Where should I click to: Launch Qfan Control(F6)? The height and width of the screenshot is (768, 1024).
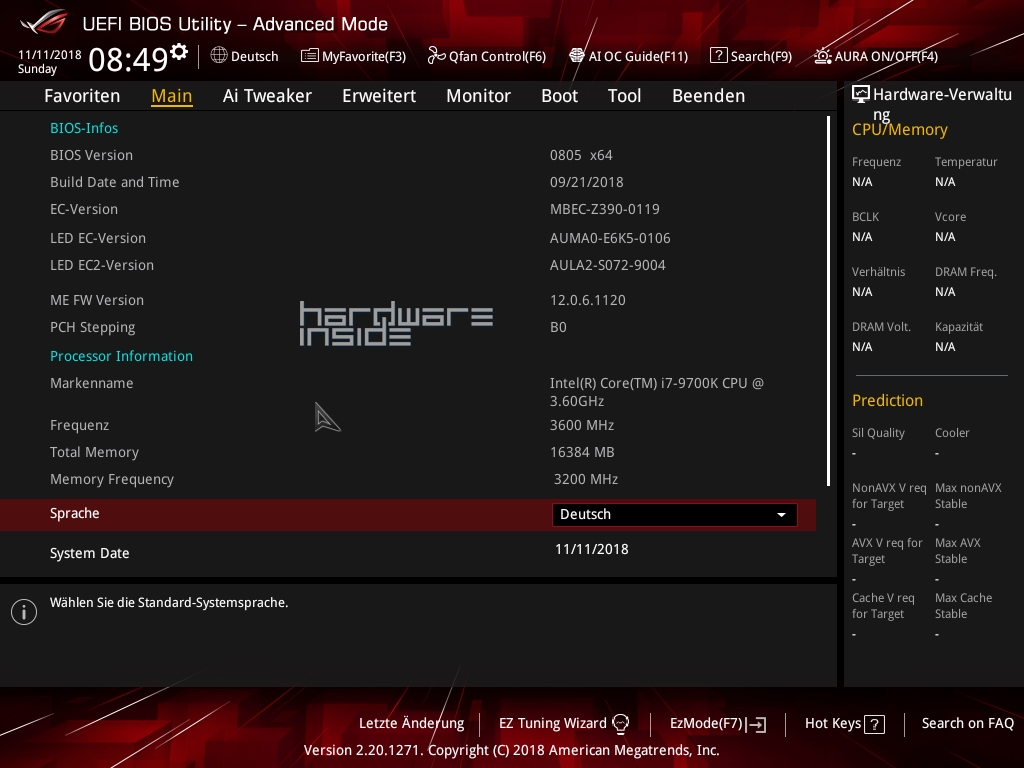(487, 56)
